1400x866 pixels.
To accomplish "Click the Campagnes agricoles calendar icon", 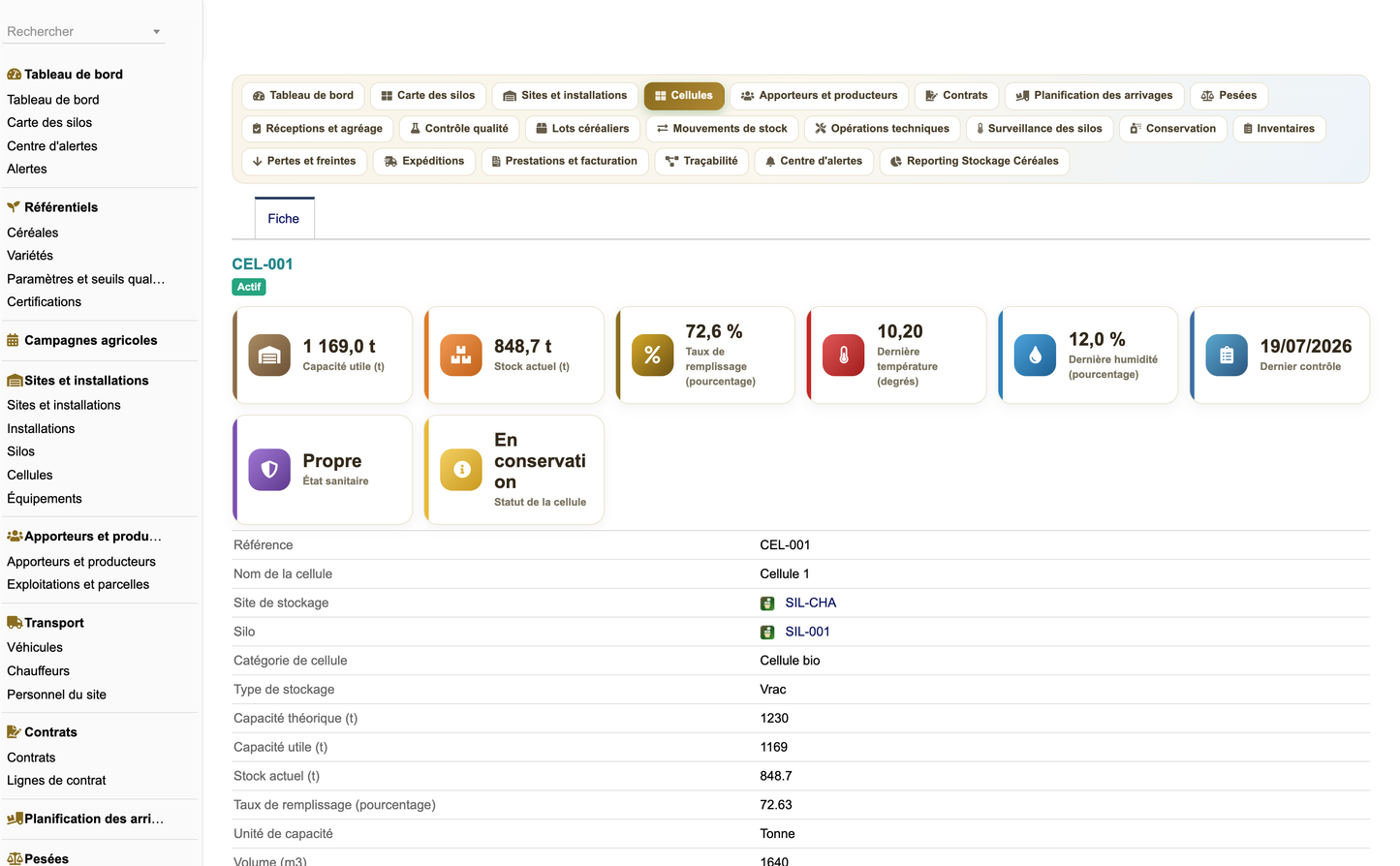I will [x=13, y=340].
